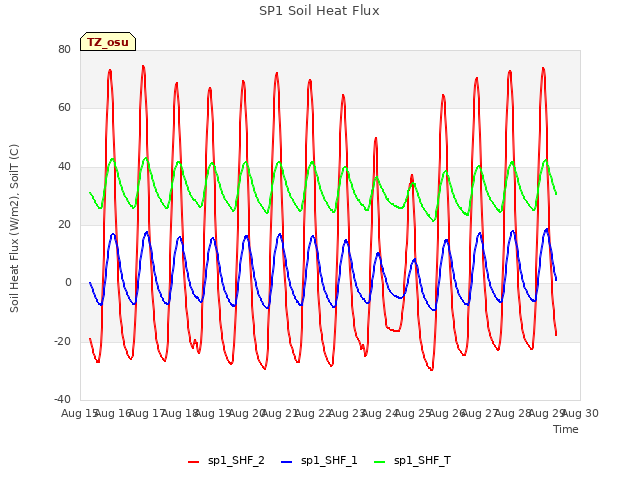Image resolution: width=640 pixels, height=480 pixels.
Task: Click the y-axis tick label 40
Action: tap(64, 167)
